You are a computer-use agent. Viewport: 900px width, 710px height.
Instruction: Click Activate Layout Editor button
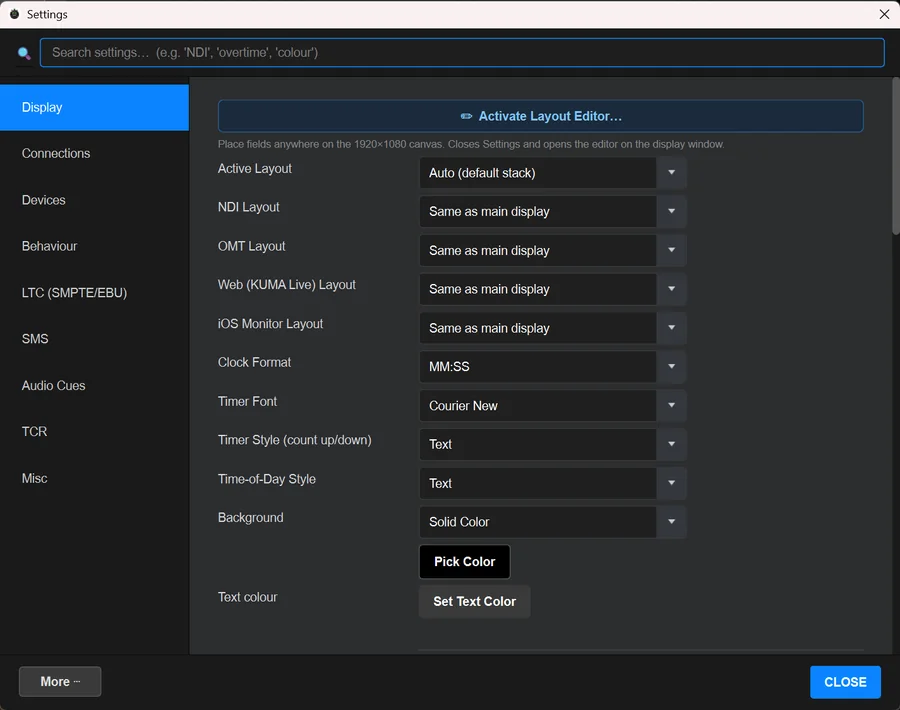[x=541, y=116]
